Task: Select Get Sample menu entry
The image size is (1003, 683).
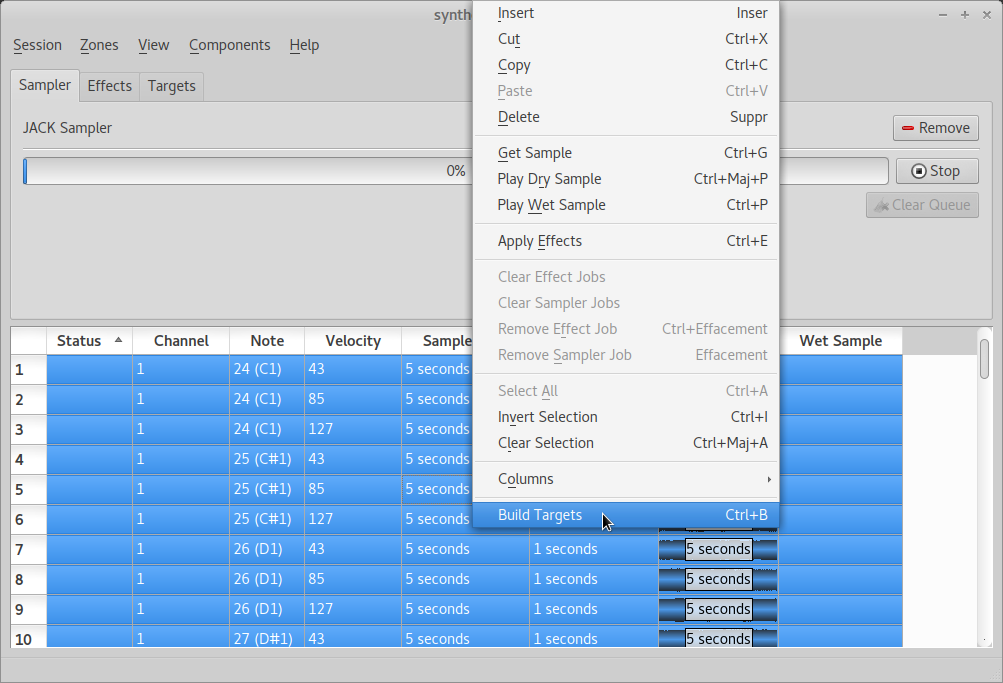Action: point(626,153)
